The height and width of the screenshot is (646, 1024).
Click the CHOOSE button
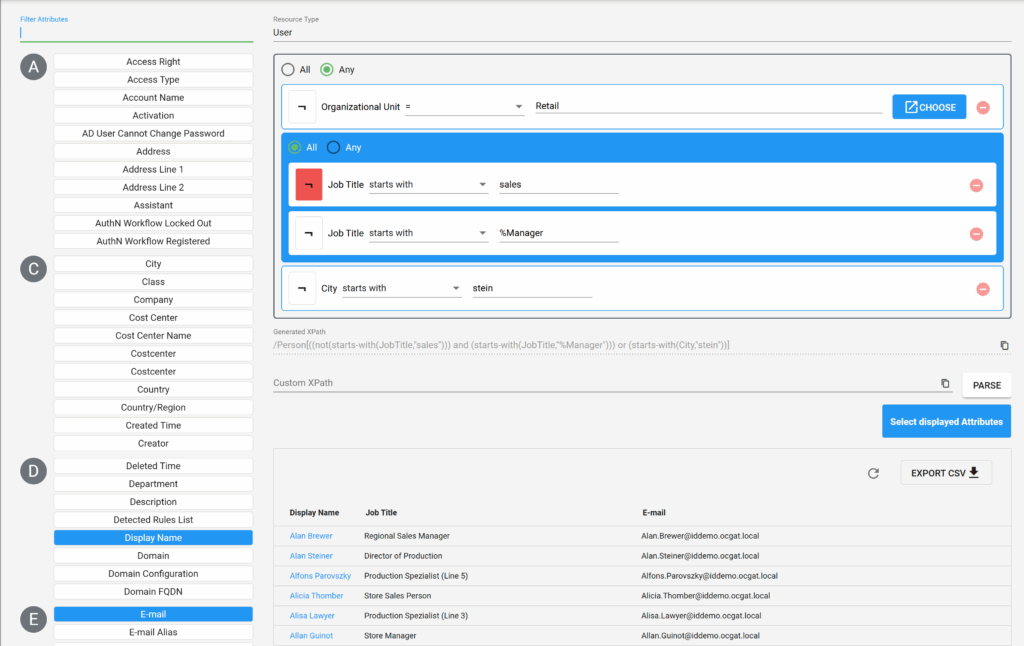coord(929,107)
